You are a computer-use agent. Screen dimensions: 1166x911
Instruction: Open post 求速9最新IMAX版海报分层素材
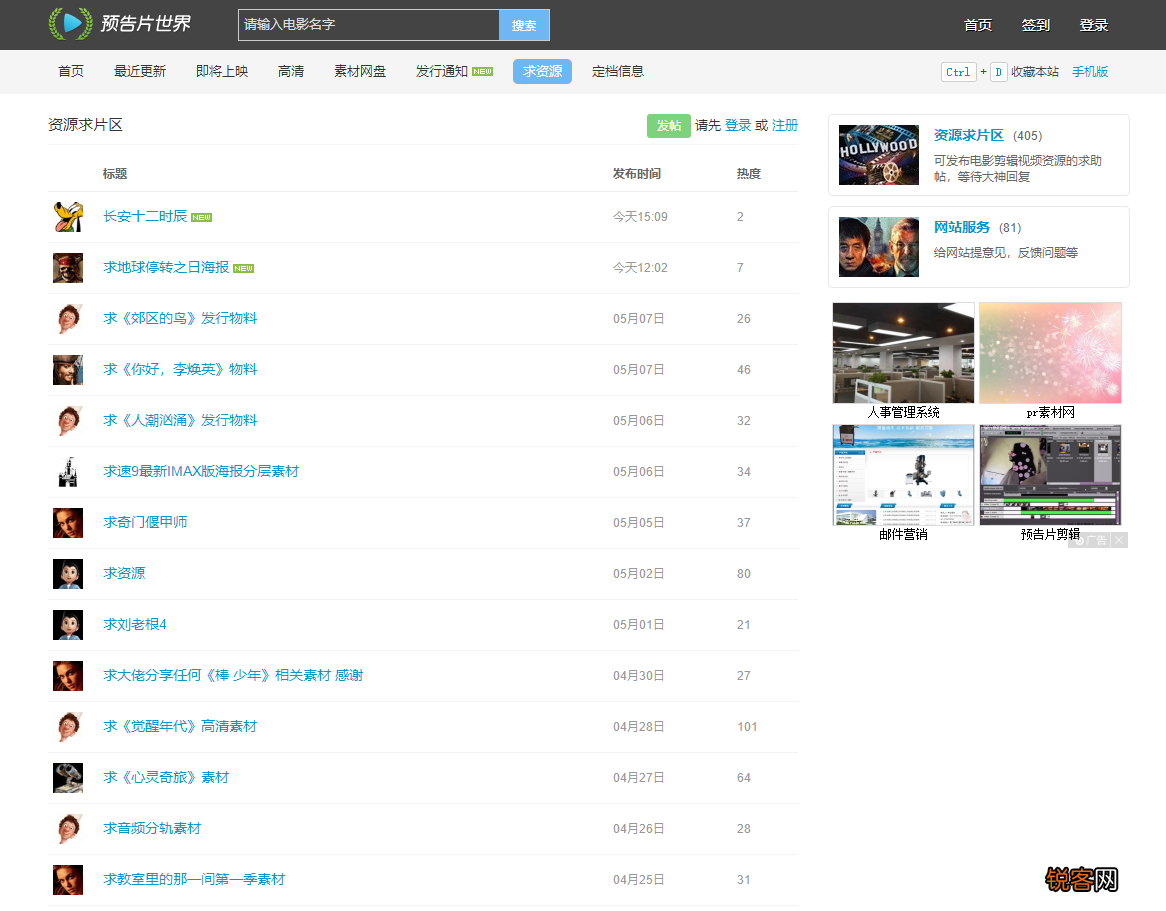(x=201, y=471)
